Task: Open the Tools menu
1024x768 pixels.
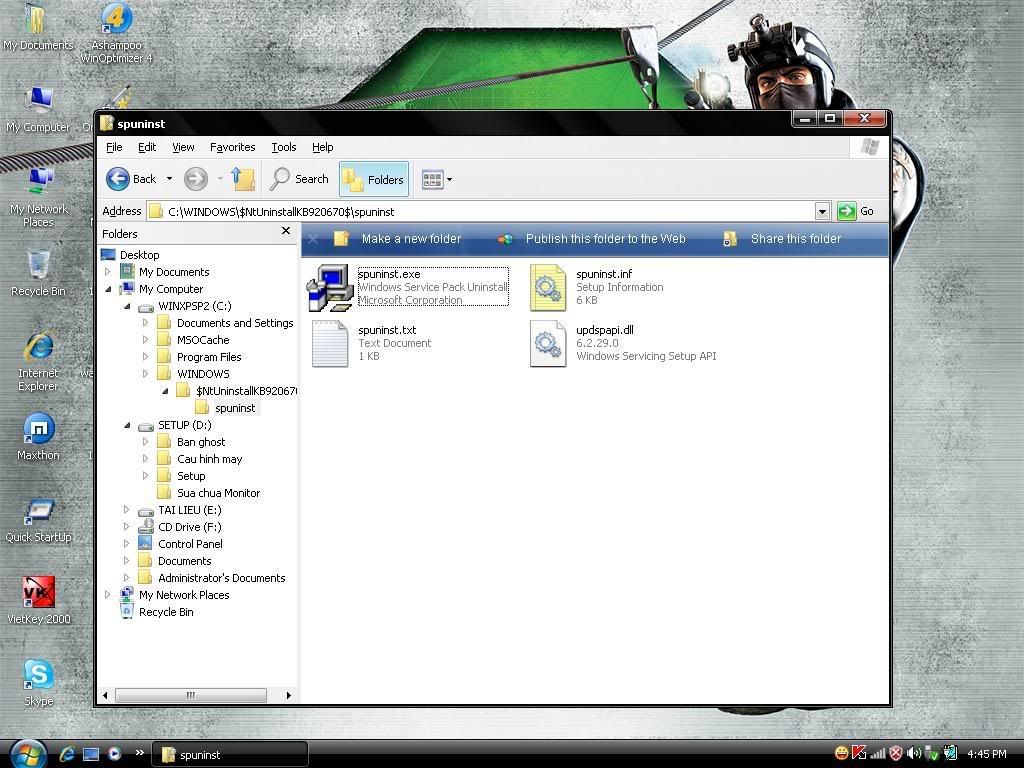Action: point(283,148)
